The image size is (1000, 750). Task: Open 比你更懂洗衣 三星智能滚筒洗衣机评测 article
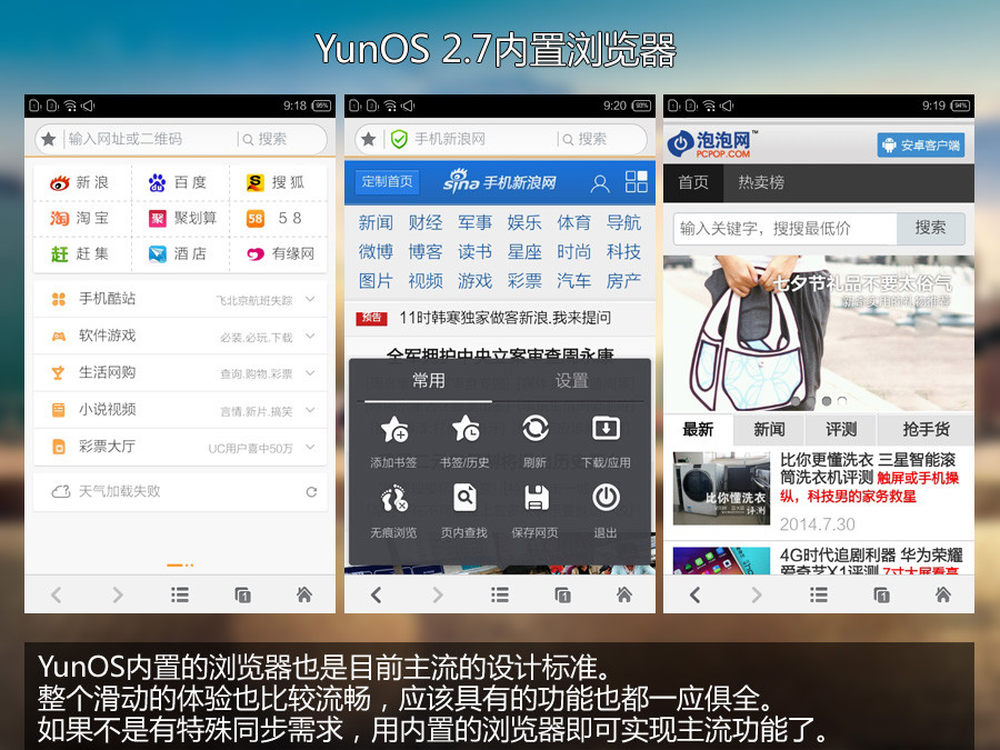point(870,478)
